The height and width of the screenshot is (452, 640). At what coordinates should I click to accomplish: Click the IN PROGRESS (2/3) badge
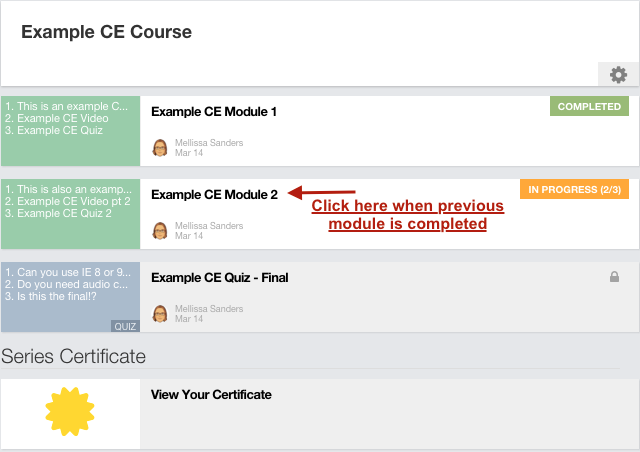pos(574,189)
